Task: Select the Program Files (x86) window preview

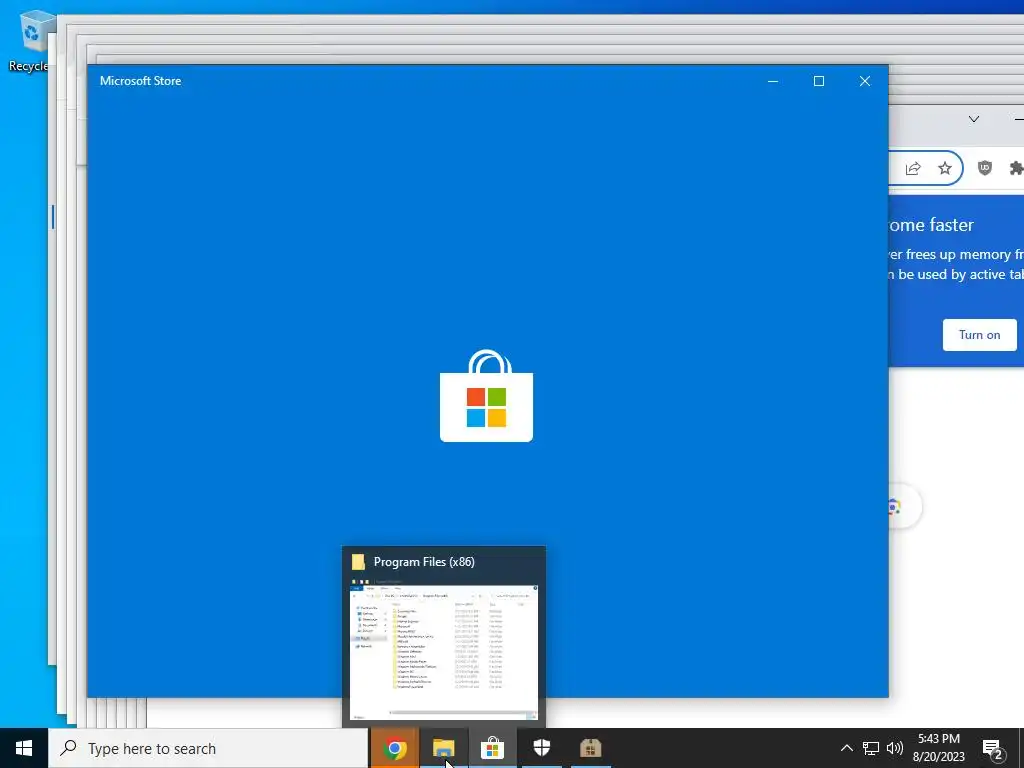Action: click(443, 637)
